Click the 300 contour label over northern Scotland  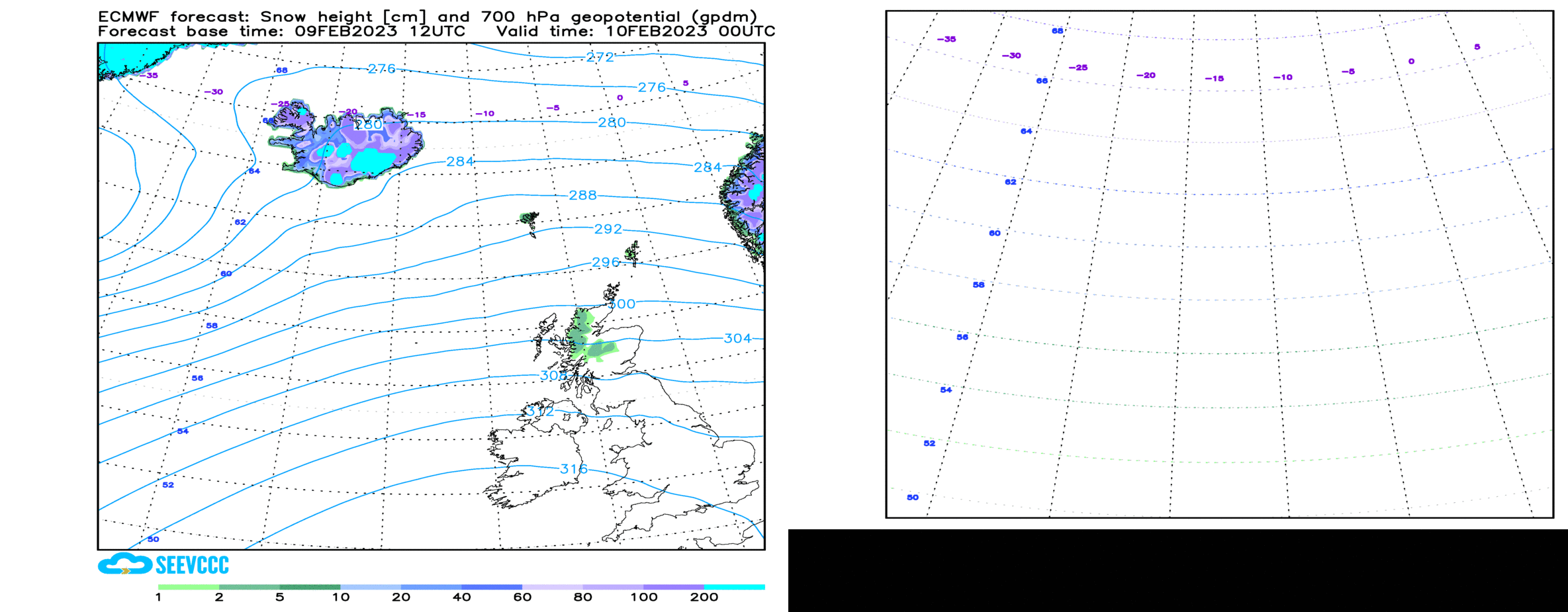tap(622, 304)
